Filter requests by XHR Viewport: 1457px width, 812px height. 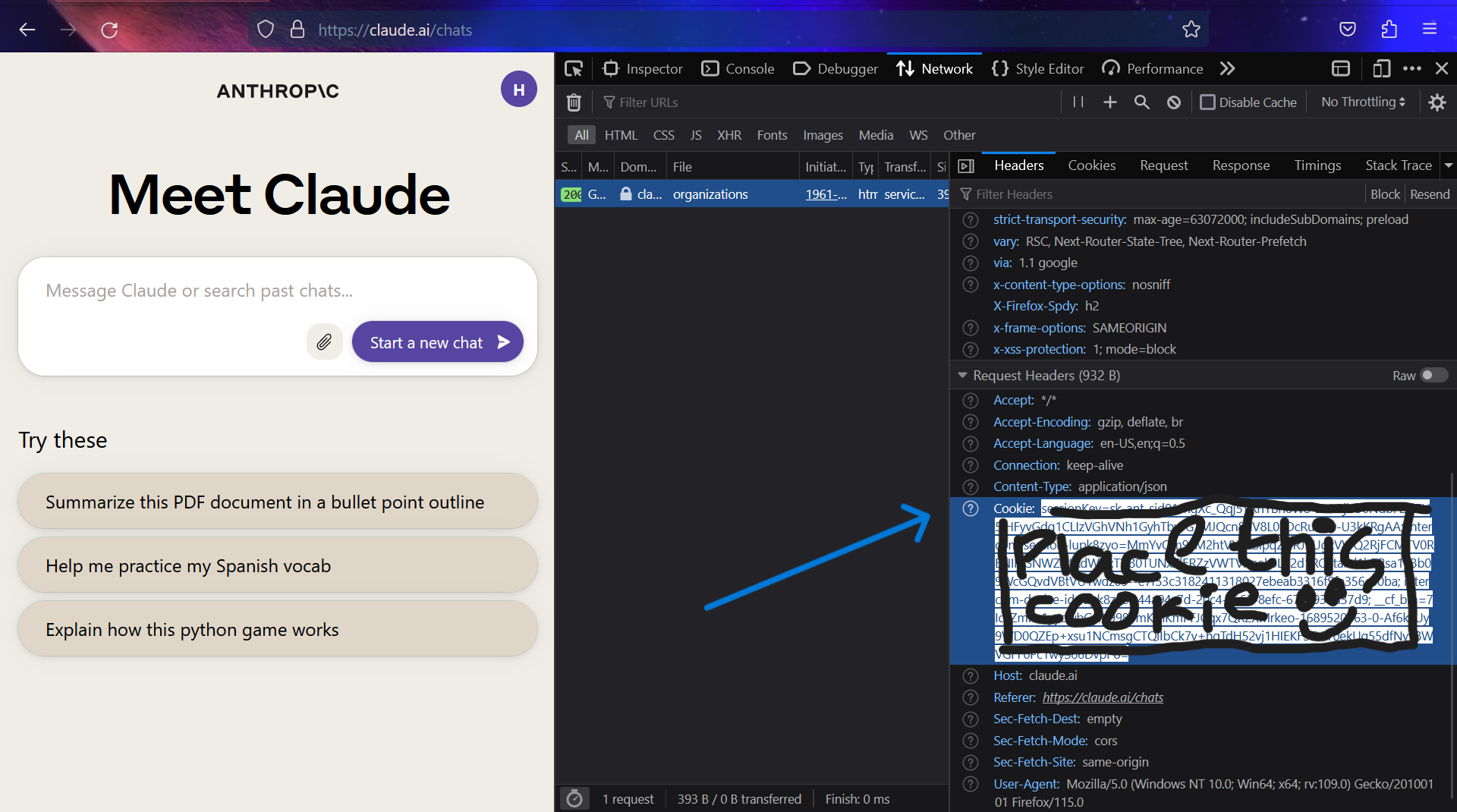(728, 135)
